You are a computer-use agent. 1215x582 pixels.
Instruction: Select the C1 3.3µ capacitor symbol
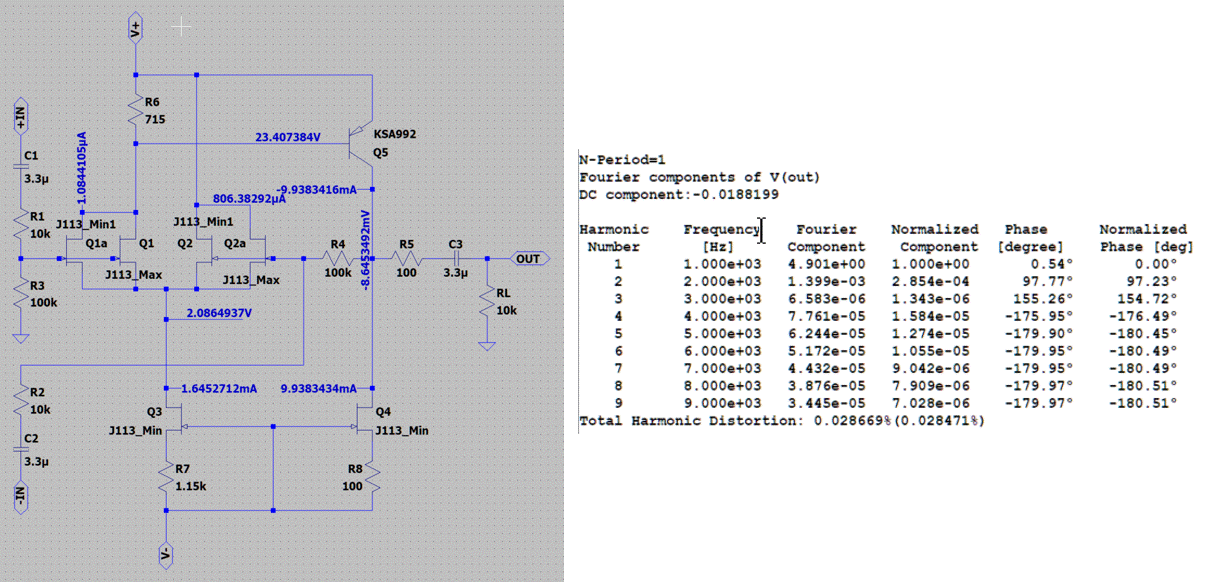click(x=23, y=166)
